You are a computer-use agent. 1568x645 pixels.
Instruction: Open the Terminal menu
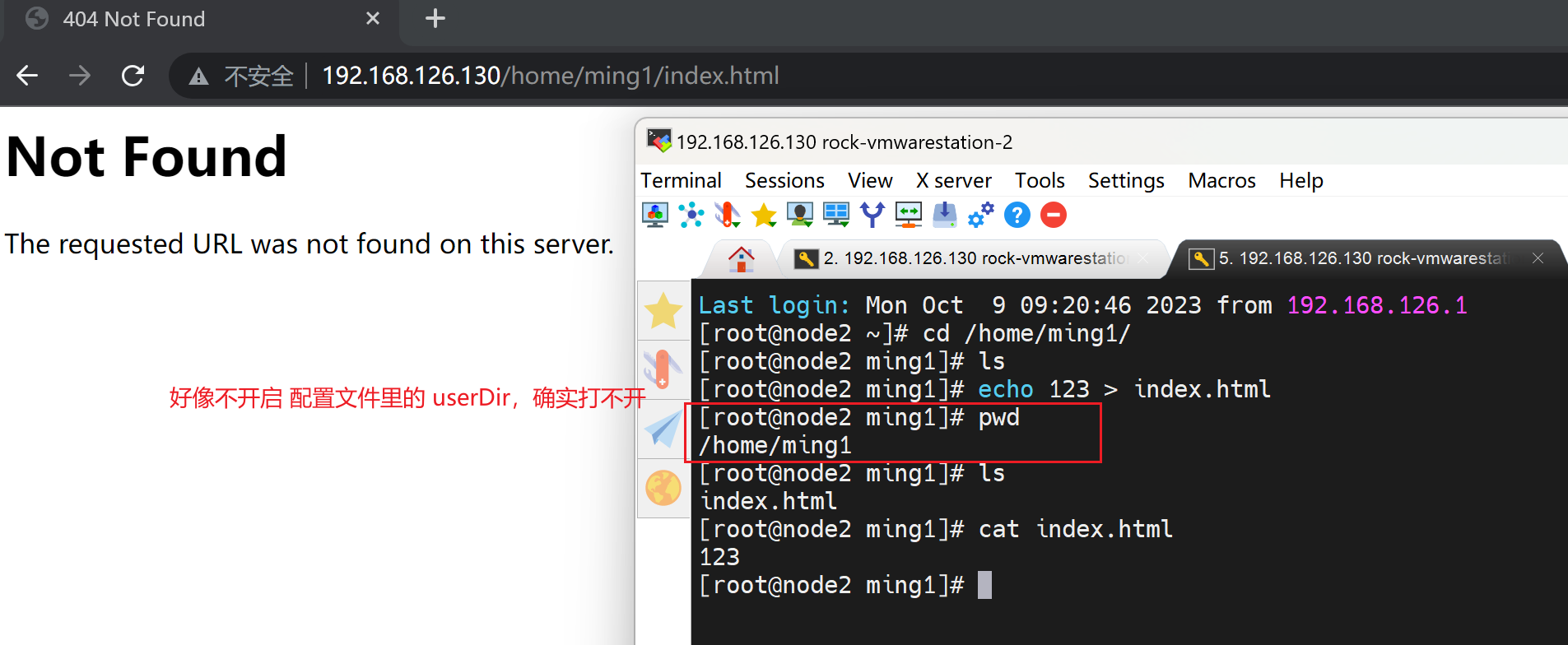(681, 180)
